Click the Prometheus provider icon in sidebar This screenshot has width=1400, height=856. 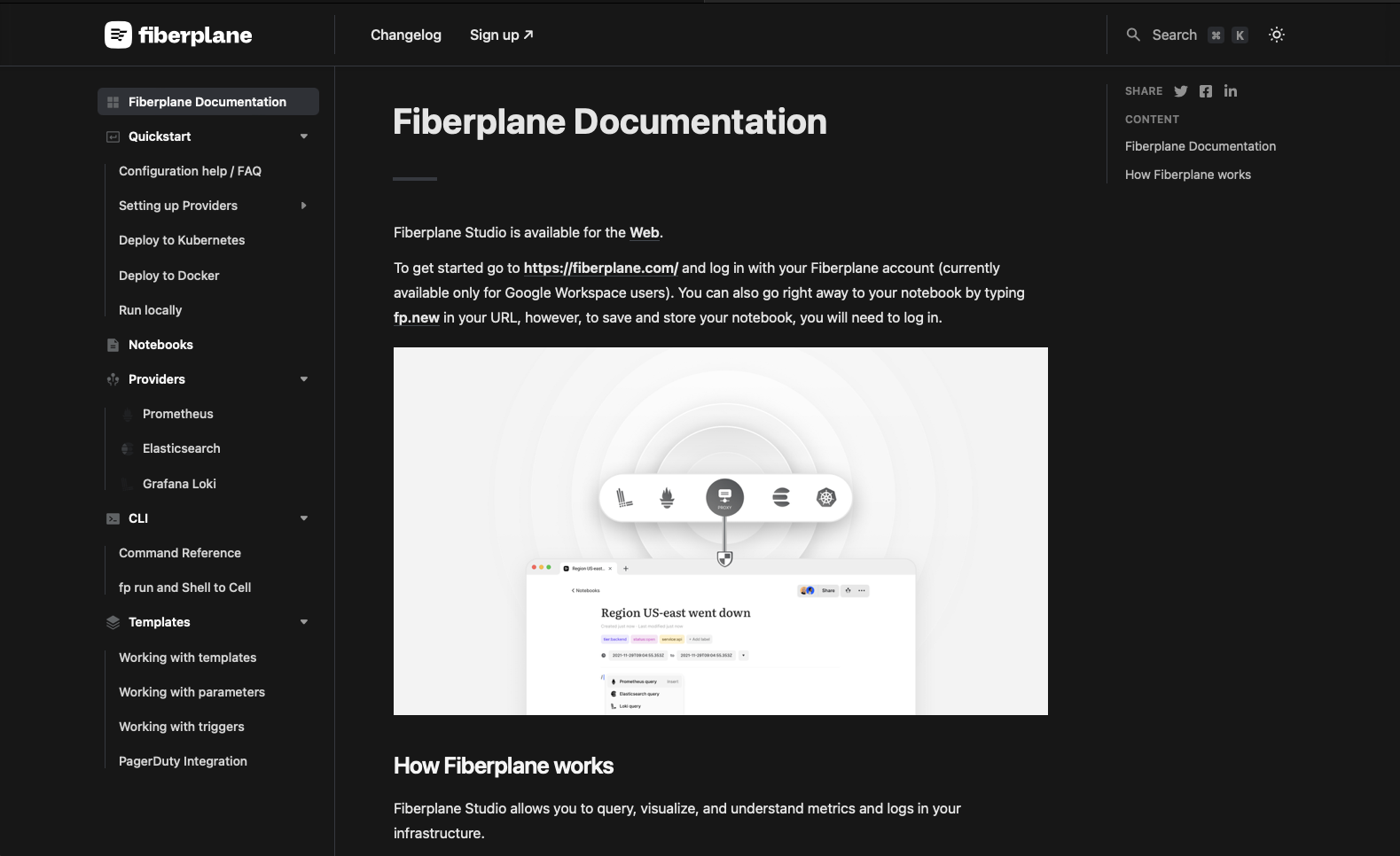pos(127,414)
